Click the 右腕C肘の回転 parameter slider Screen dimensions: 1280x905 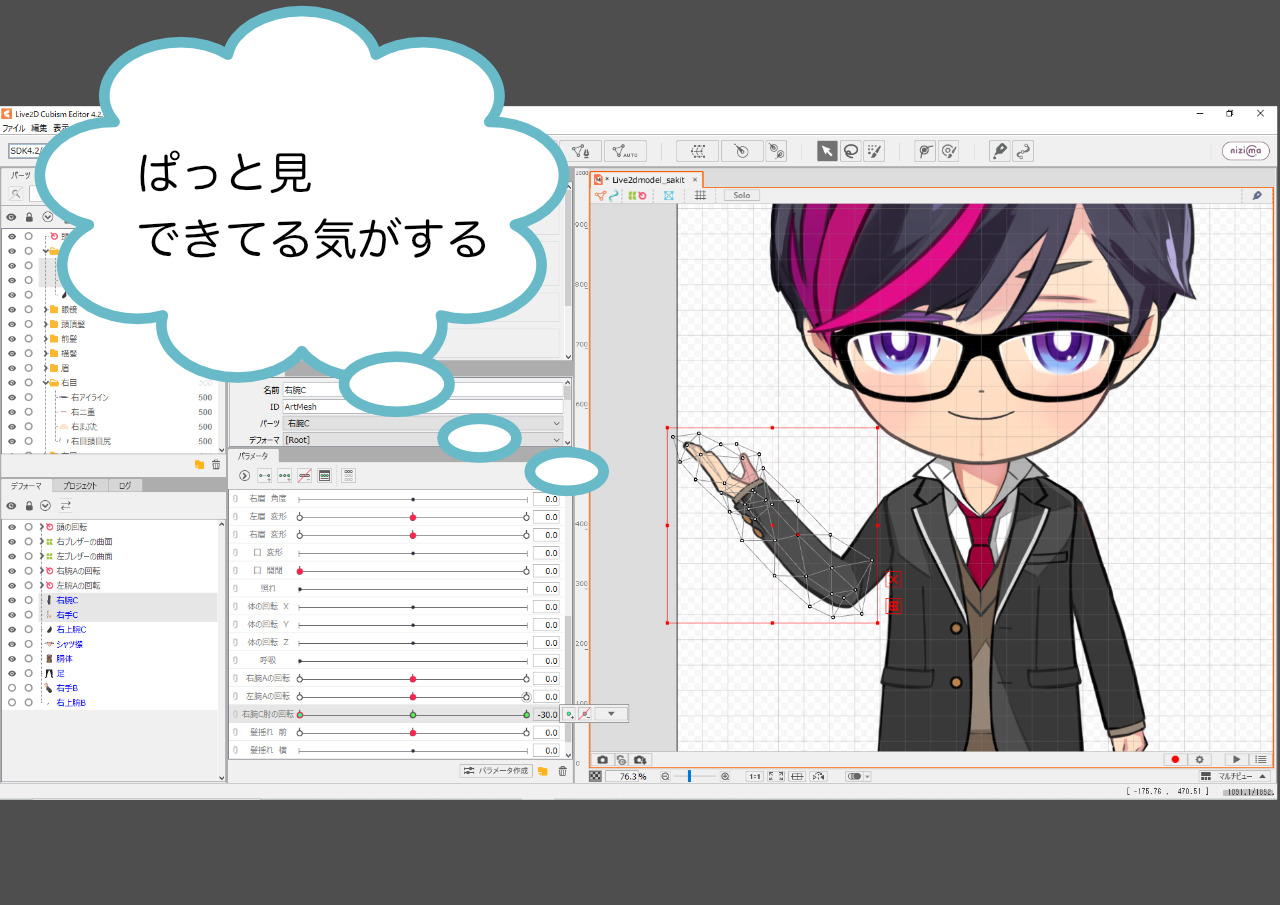[413, 715]
